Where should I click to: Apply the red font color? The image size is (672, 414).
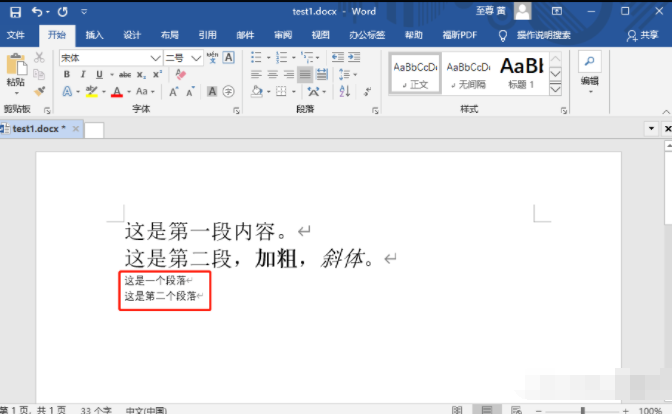click(117, 91)
